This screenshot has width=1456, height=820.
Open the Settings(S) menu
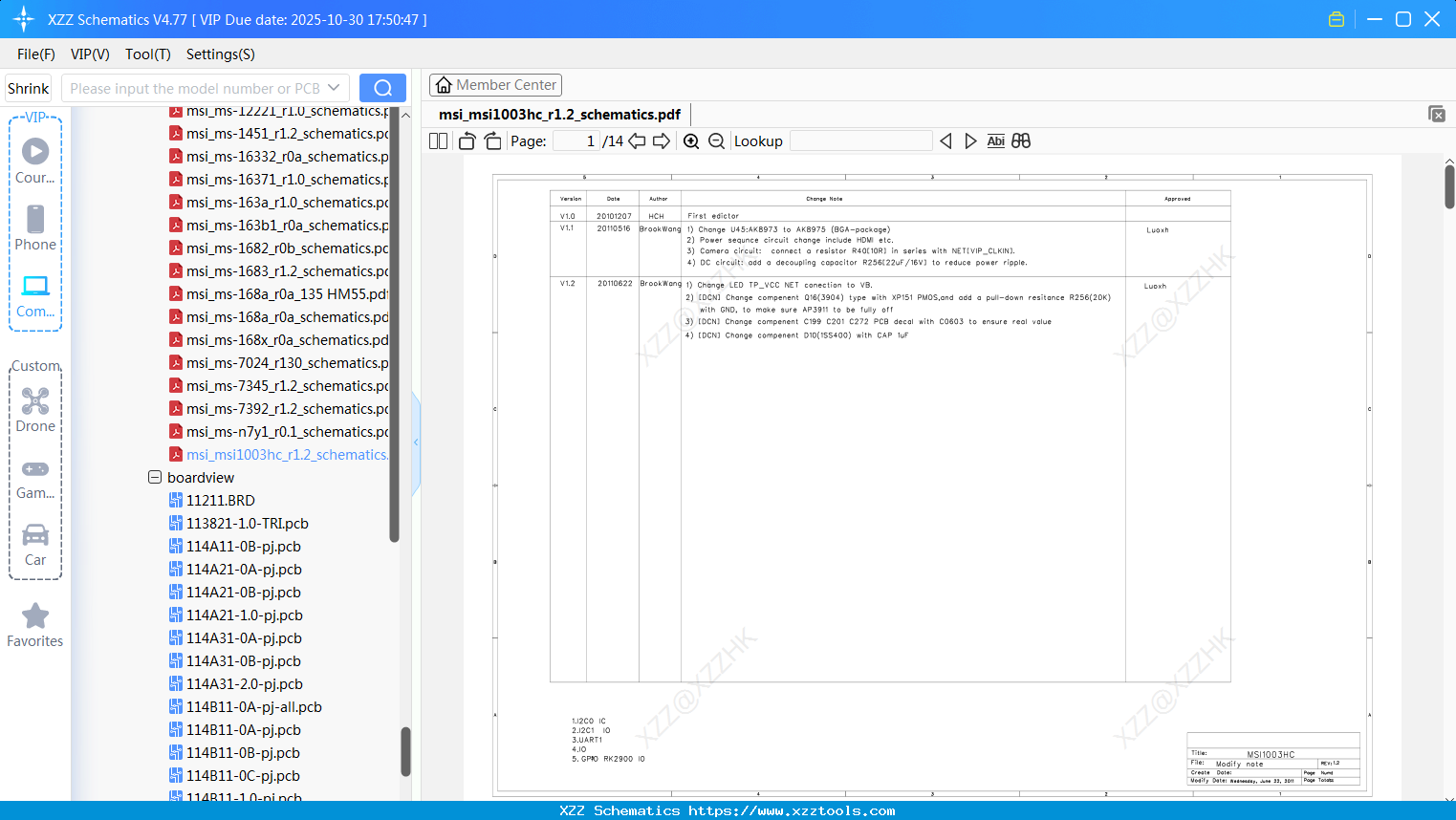(x=221, y=54)
